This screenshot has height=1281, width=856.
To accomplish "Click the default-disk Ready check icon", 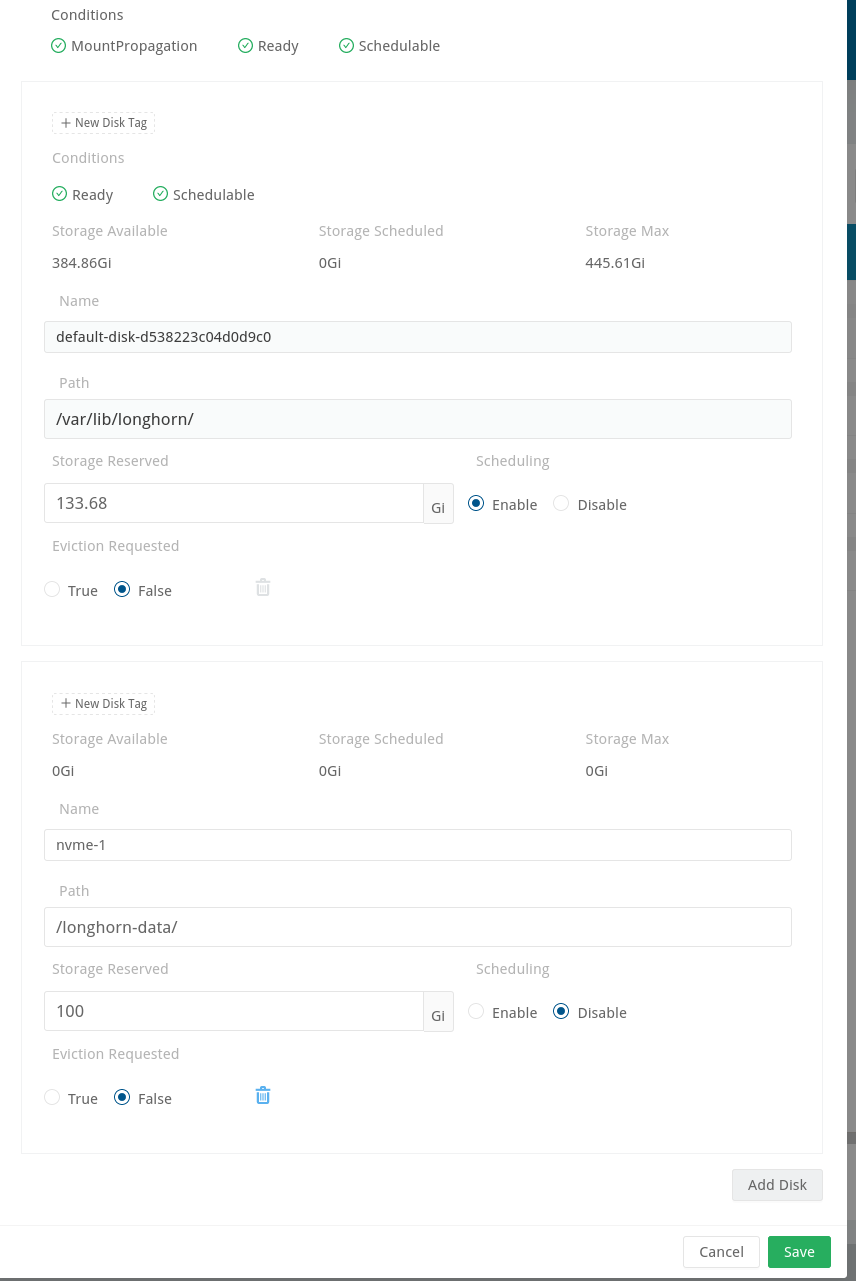I will (60, 194).
